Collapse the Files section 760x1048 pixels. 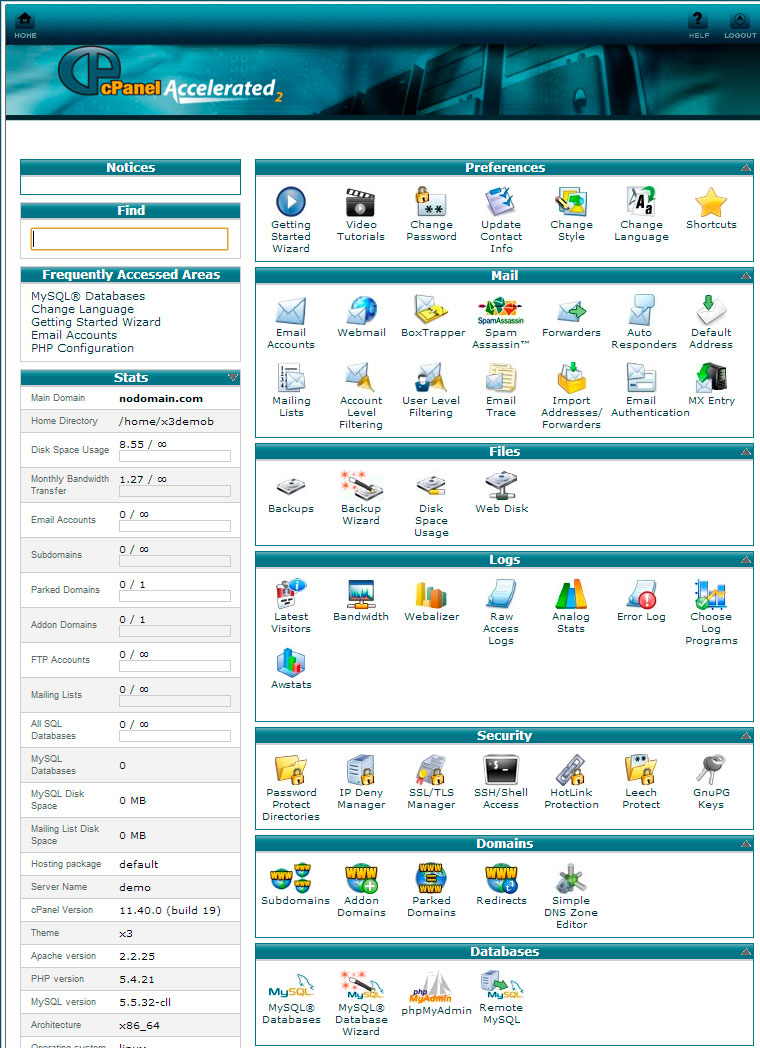[745, 452]
